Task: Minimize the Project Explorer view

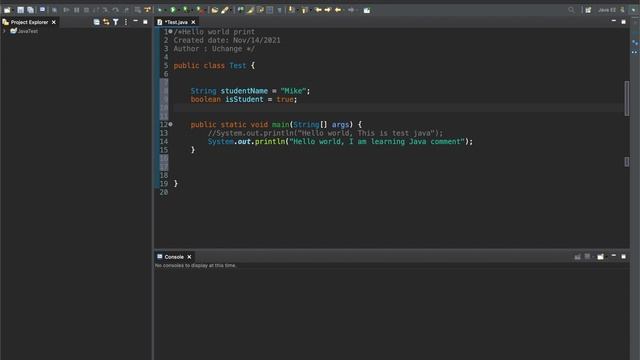Action: (136, 21)
